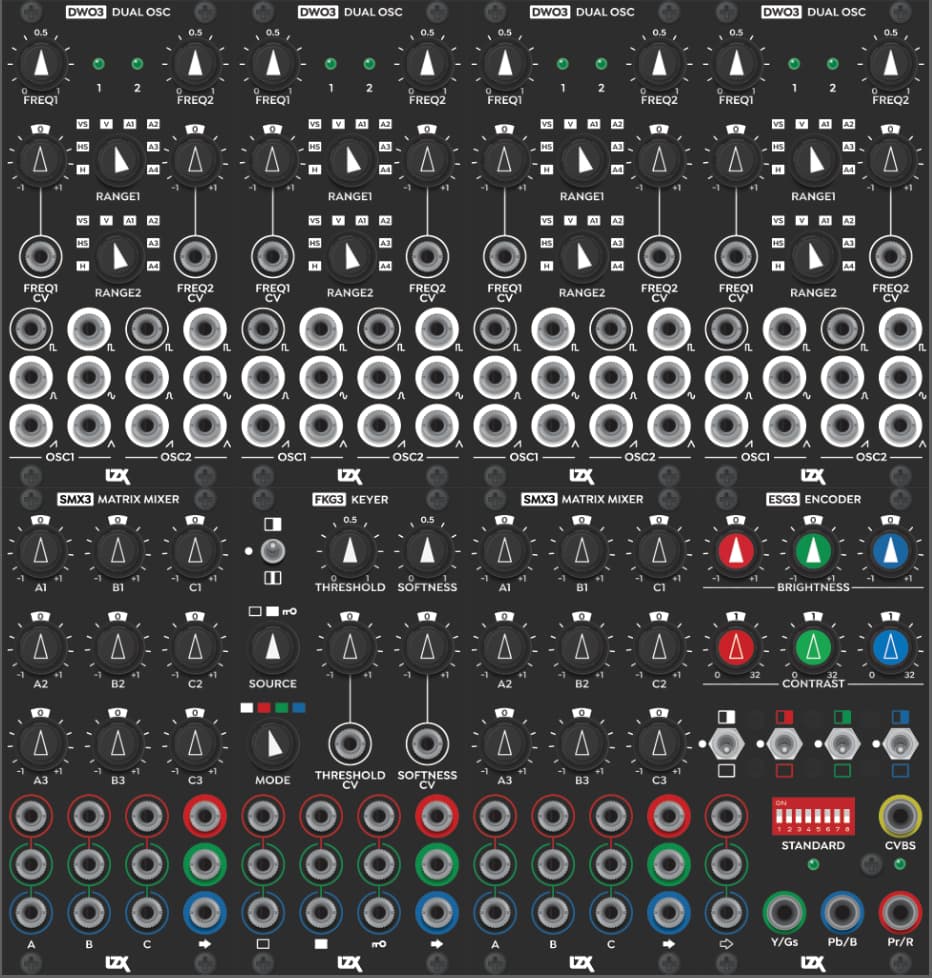Click FREQ2 CV jack on rightmost DWO3 module
This screenshot has height=978, width=932.
pyautogui.click(x=891, y=256)
